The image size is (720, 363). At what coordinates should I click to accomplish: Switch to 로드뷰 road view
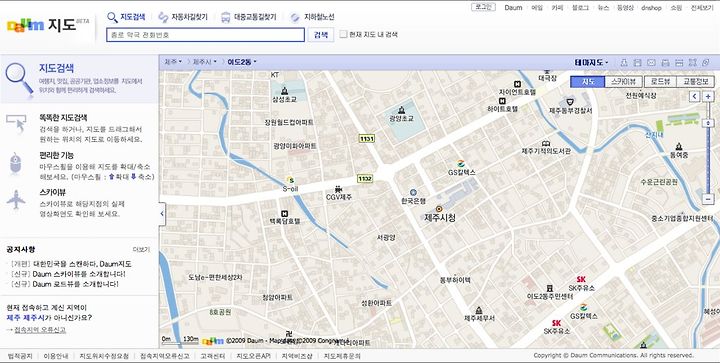point(660,82)
